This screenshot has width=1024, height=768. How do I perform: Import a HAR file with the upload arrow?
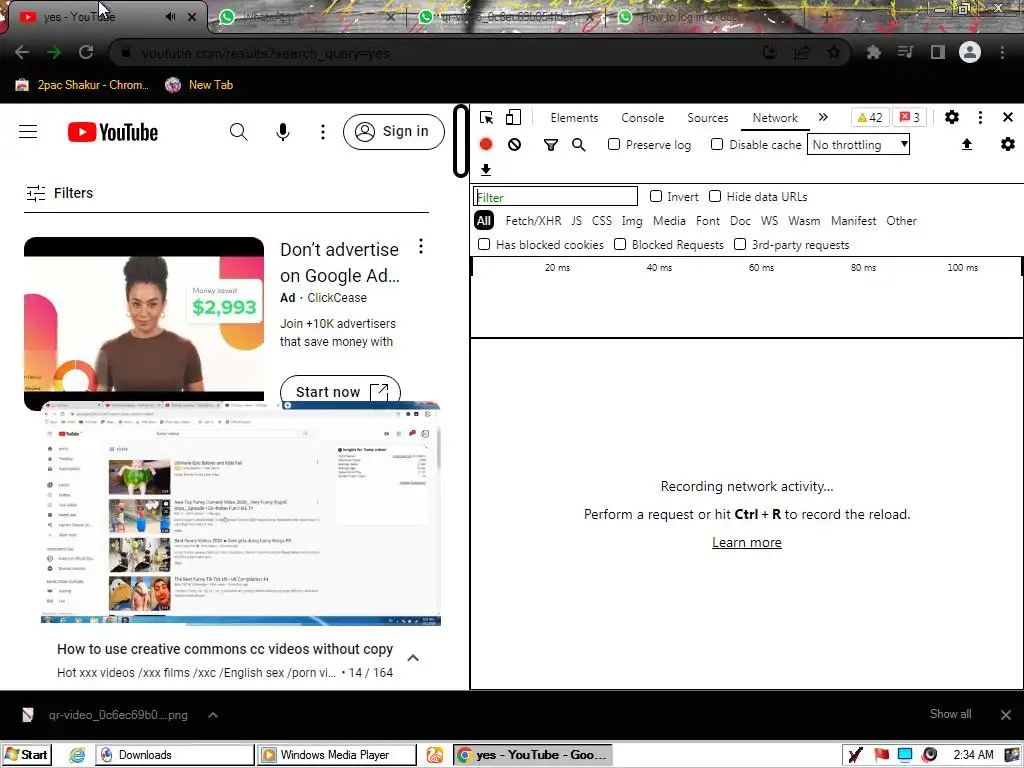(967, 144)
